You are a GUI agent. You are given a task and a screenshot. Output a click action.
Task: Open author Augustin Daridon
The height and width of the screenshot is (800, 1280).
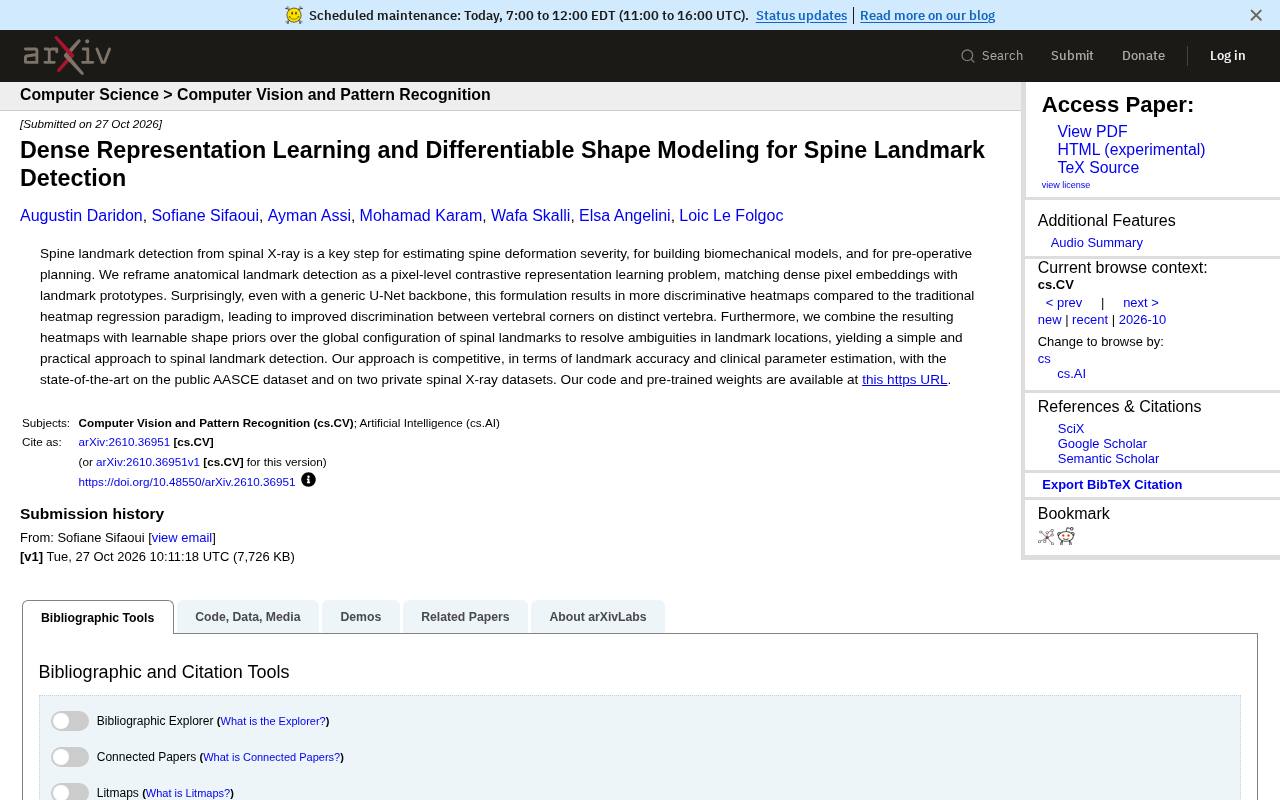(81, 216)
